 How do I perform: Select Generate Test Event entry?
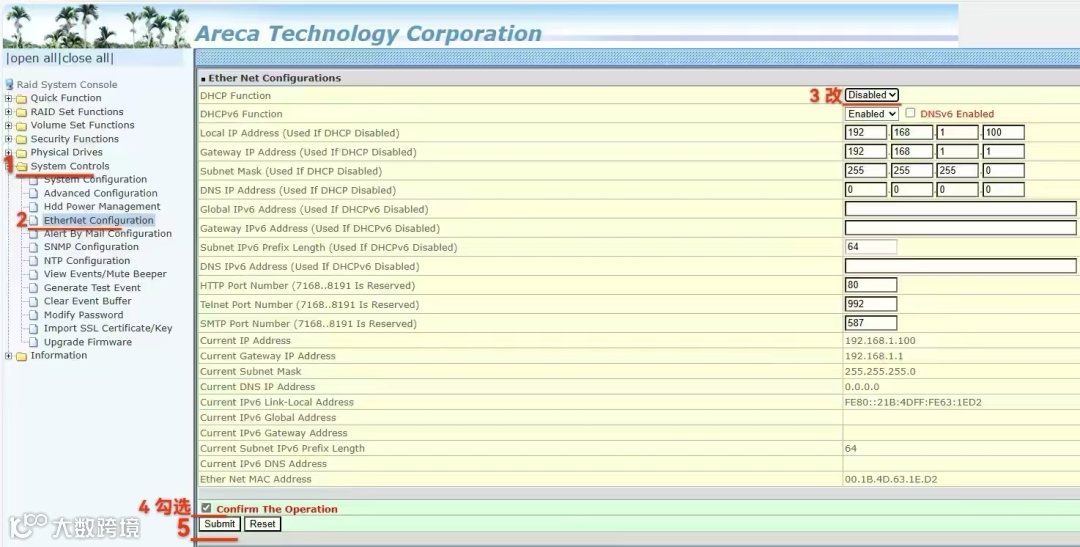pos(92,288)
